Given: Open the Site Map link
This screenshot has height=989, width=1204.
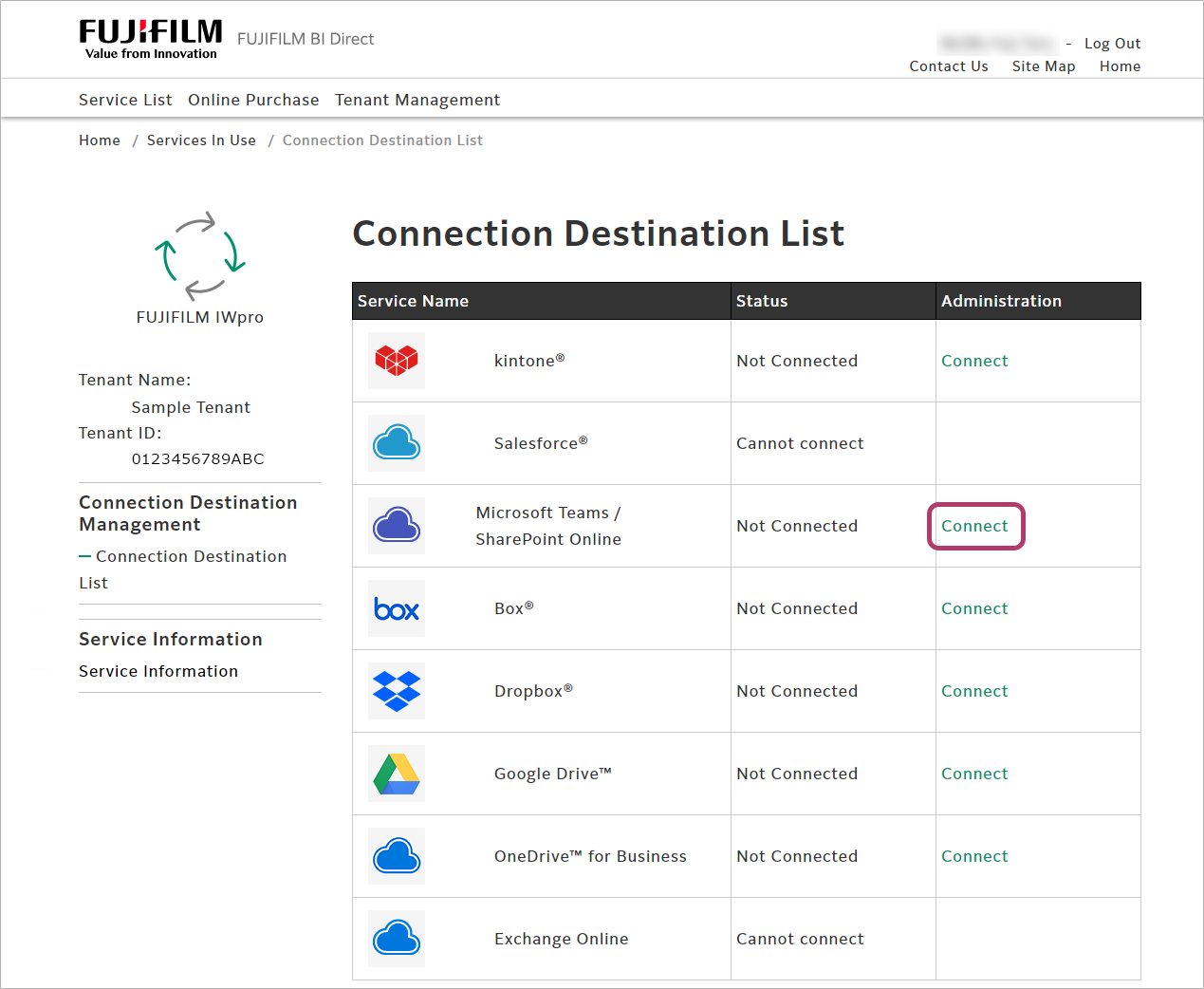Looking at the screenshot, I should coord(1044,66).
